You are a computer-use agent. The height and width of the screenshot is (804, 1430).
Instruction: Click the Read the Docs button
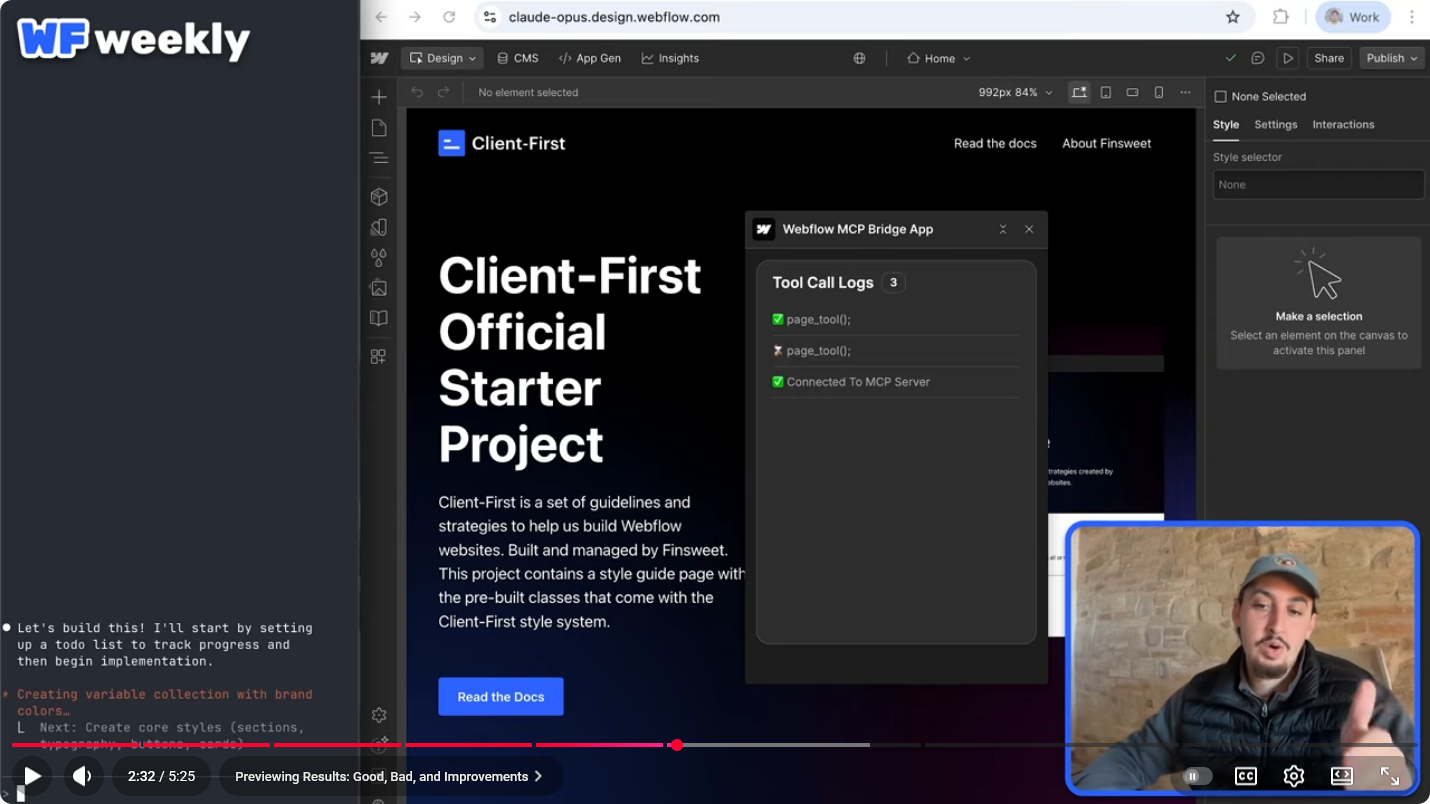(x=501, y=697)
